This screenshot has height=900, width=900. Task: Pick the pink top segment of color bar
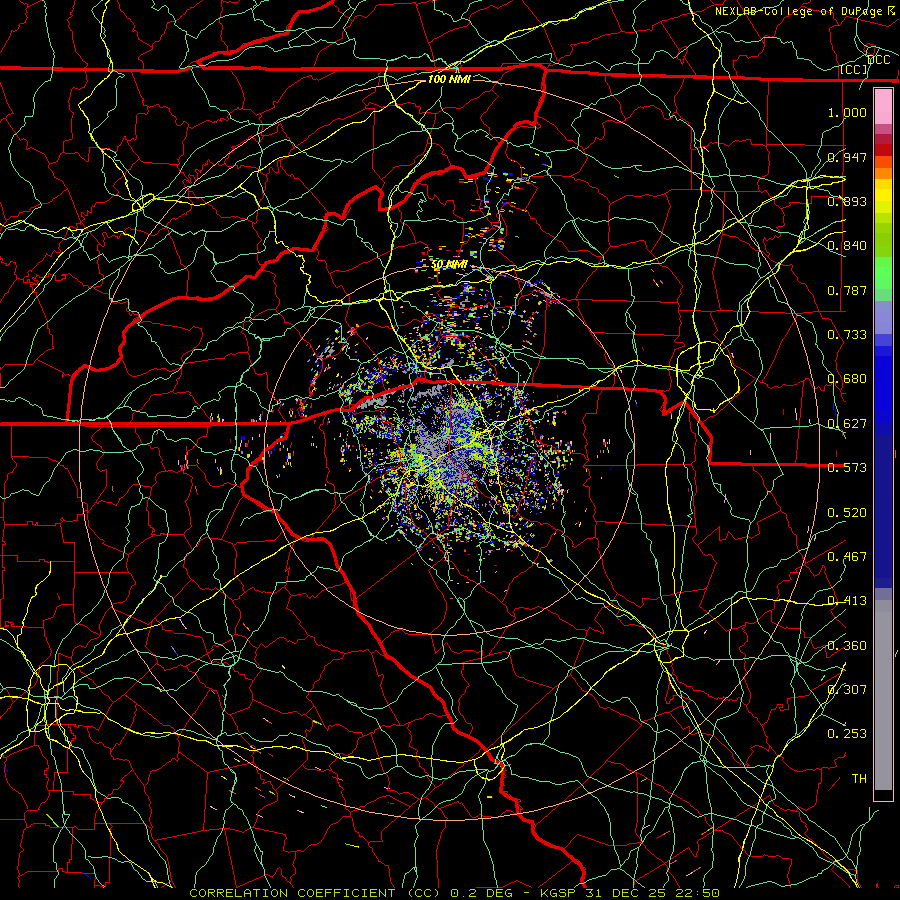[883, 106]
